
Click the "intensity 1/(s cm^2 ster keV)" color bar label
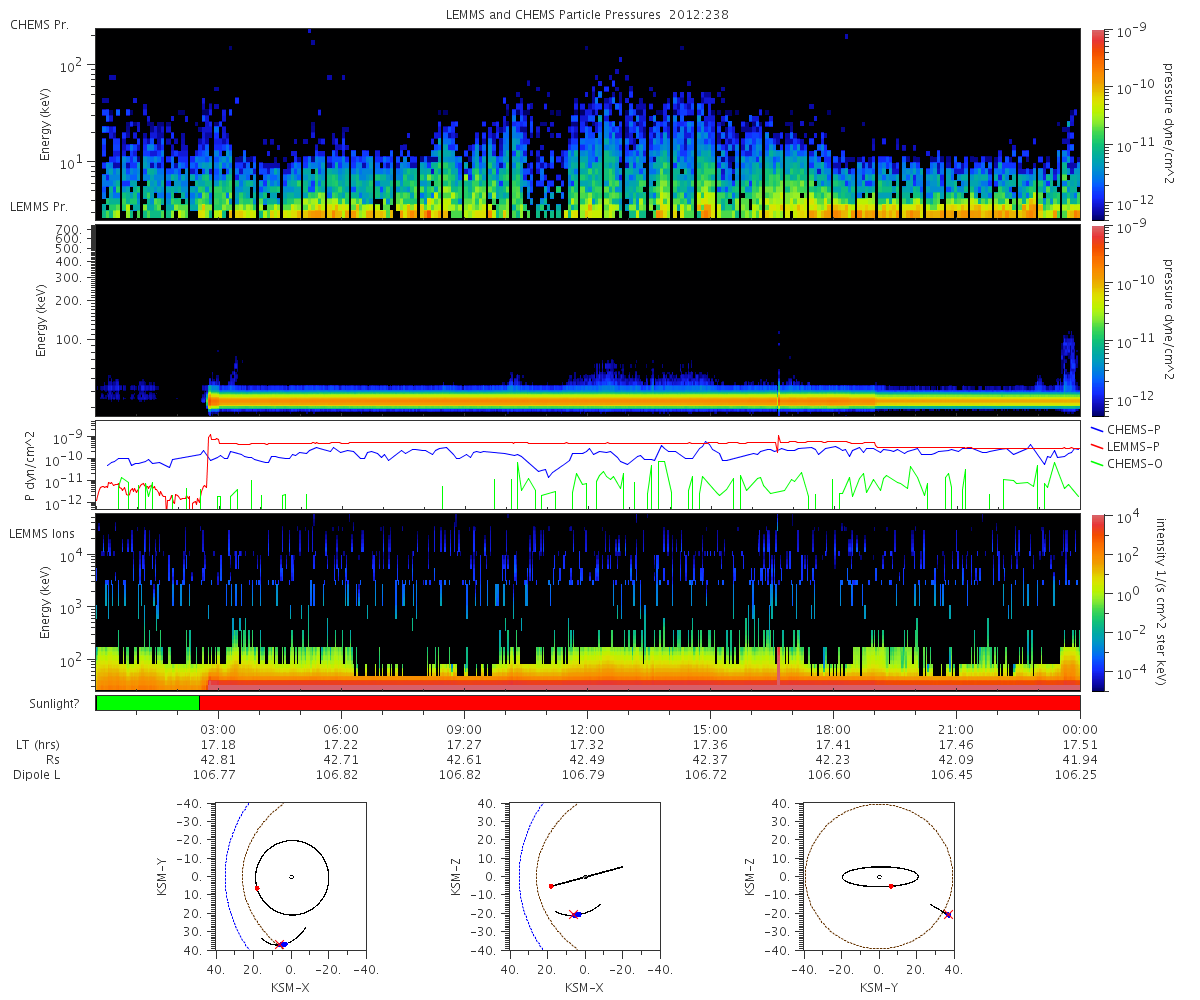click(1163, 602)
